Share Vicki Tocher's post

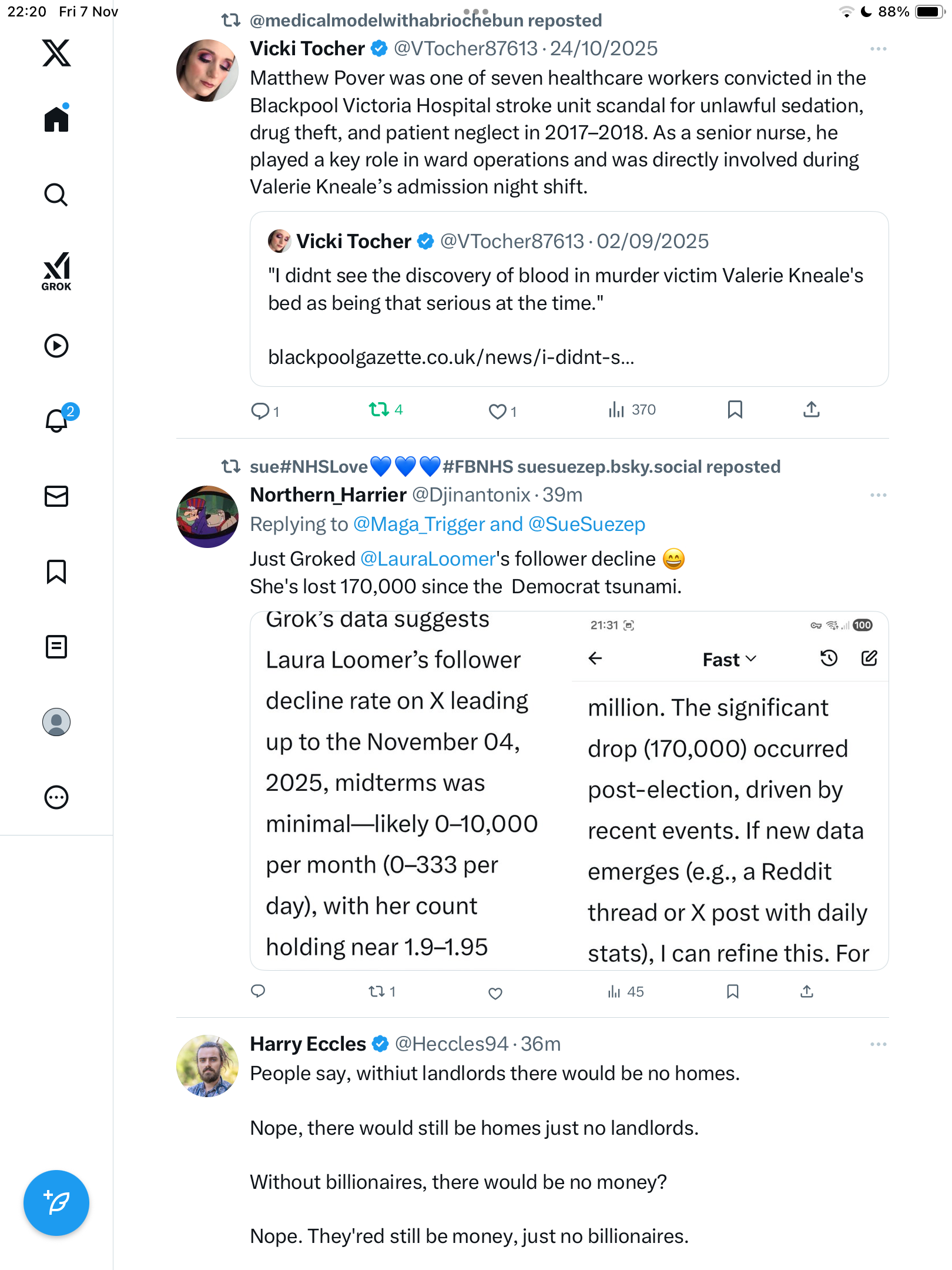811,410
